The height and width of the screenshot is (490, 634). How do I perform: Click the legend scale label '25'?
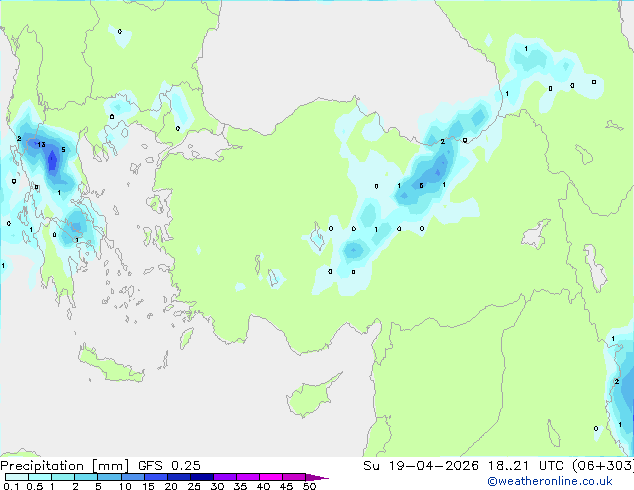coord(194,486)
